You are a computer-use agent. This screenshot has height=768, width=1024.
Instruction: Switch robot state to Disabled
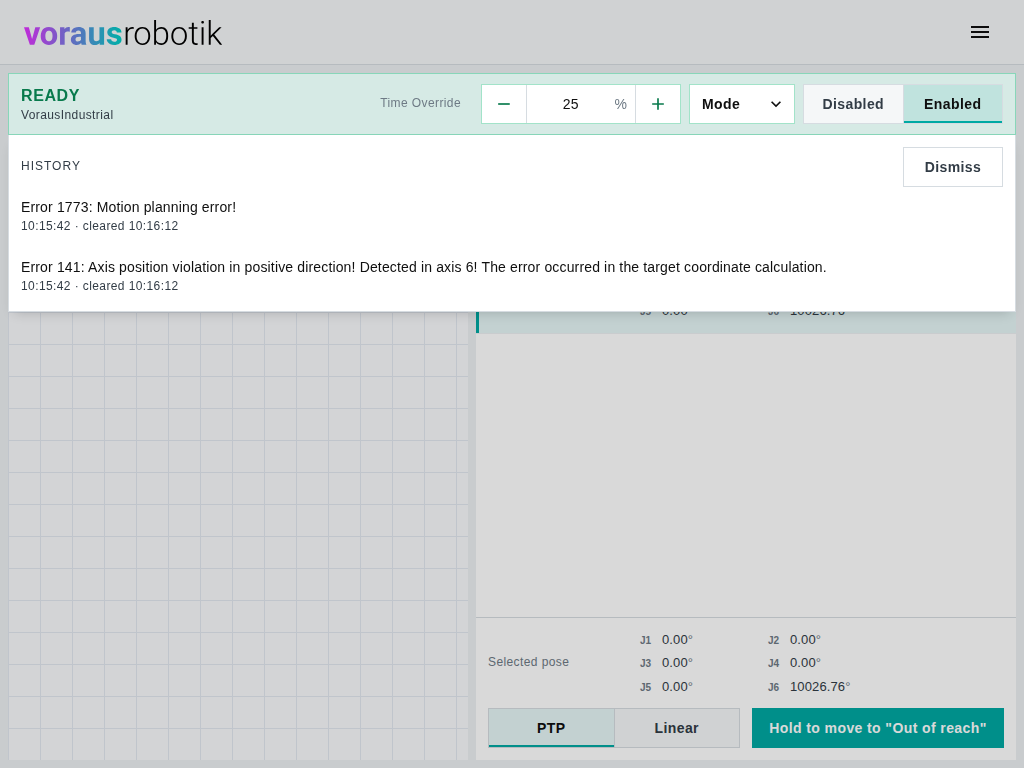[853, 104]
